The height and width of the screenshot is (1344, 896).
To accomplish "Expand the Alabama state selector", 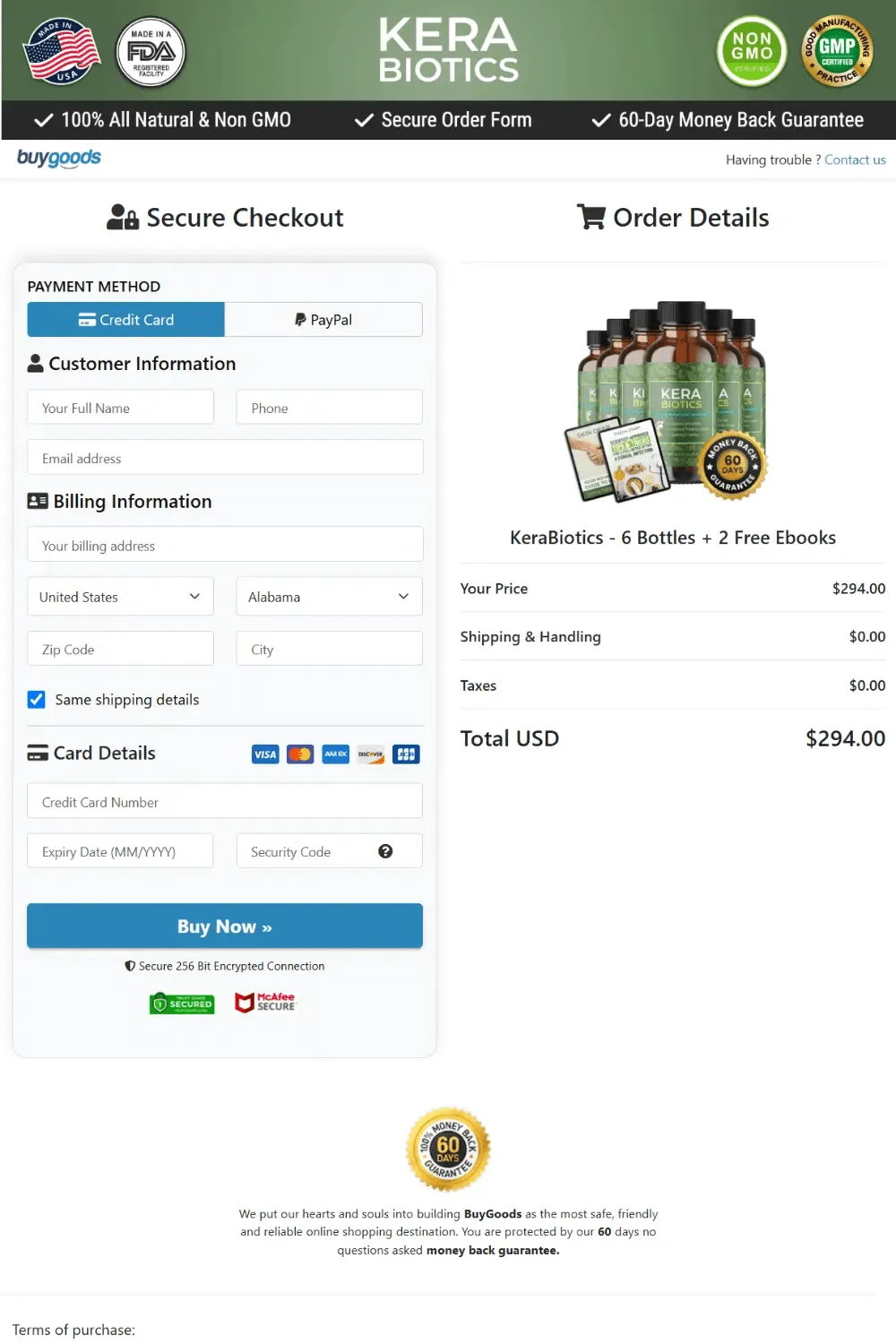I will (329, 596).
